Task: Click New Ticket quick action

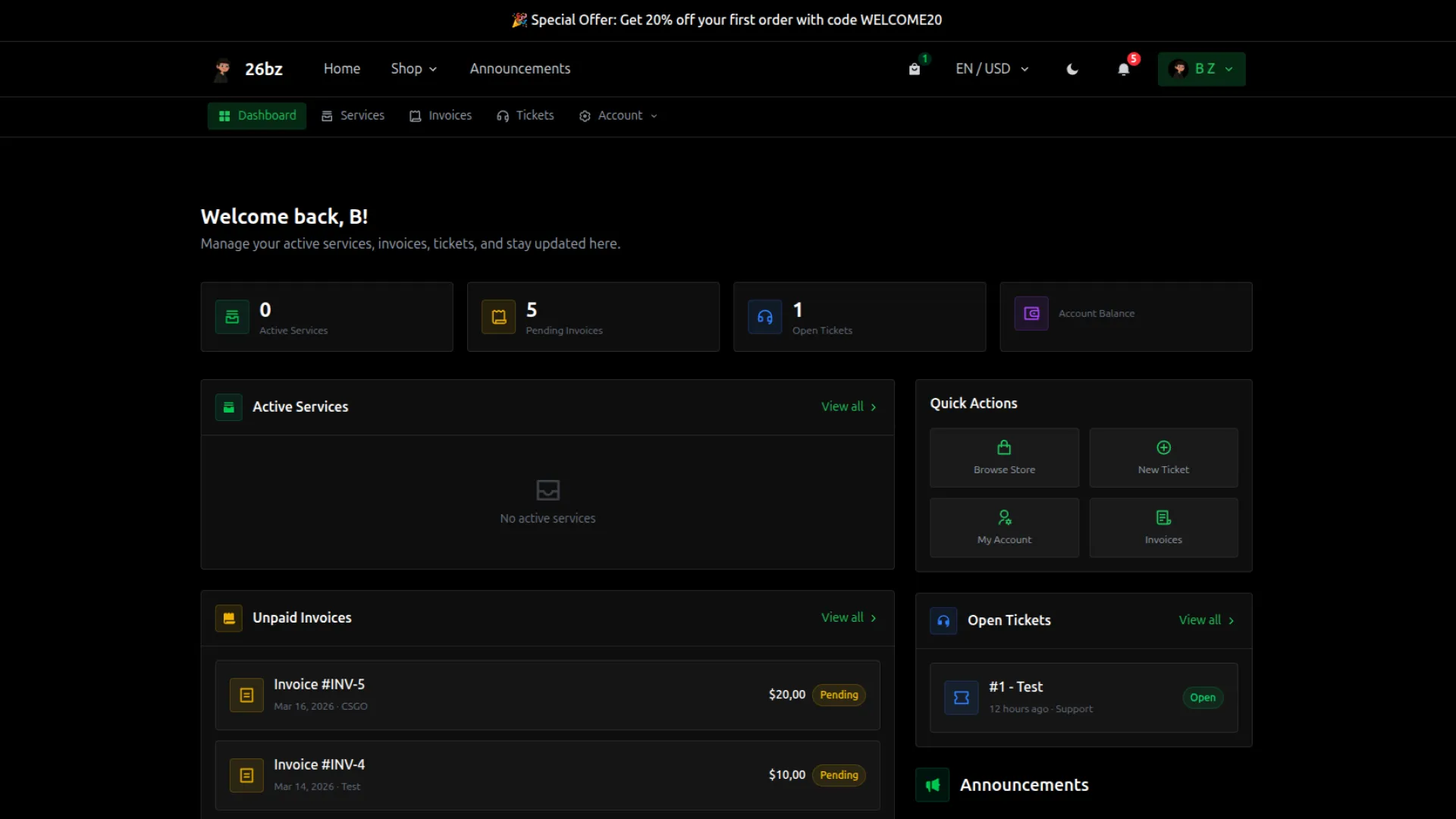Action: pos(1163,457)
